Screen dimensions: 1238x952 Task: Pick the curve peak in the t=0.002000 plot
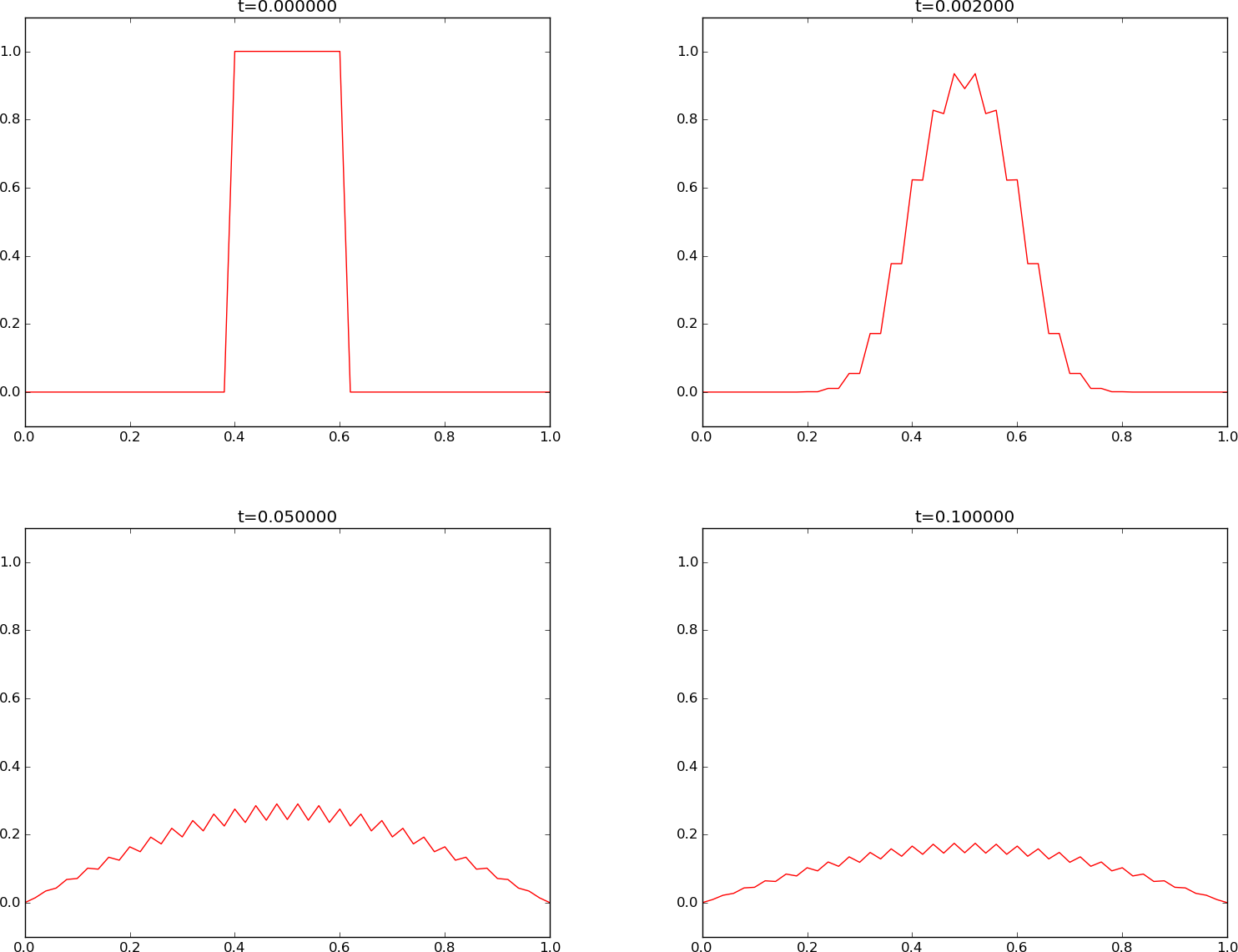coord(954,74)
